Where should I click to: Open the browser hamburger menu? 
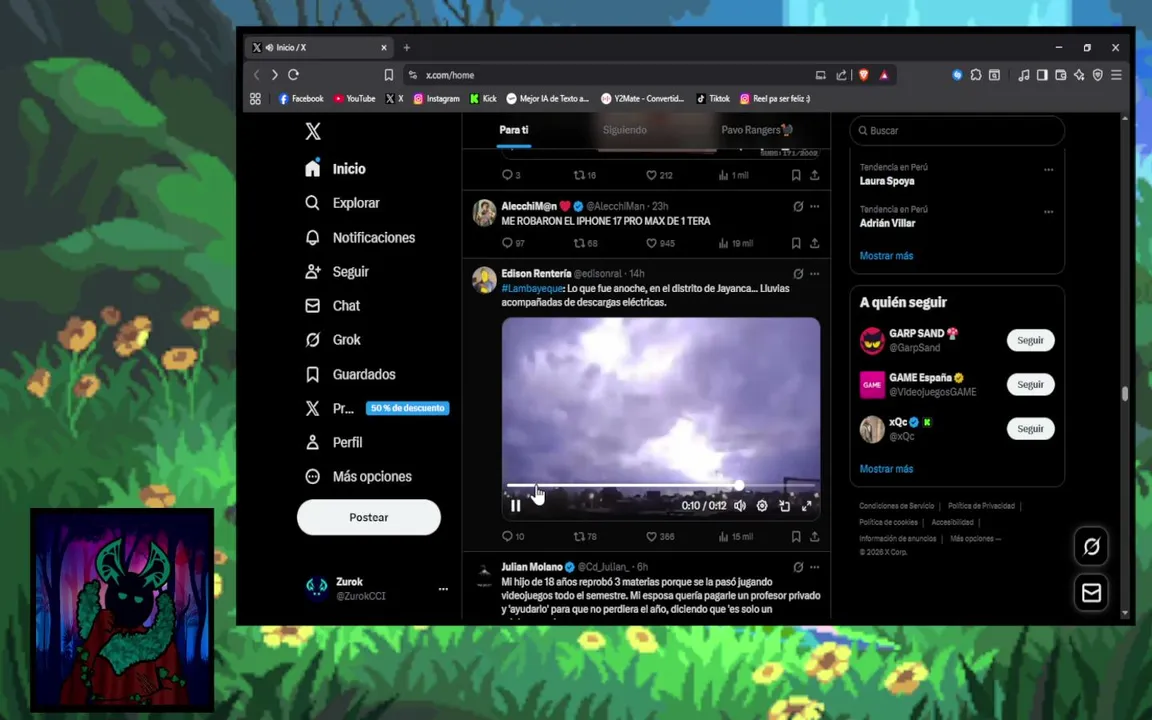click(1116, 75)
